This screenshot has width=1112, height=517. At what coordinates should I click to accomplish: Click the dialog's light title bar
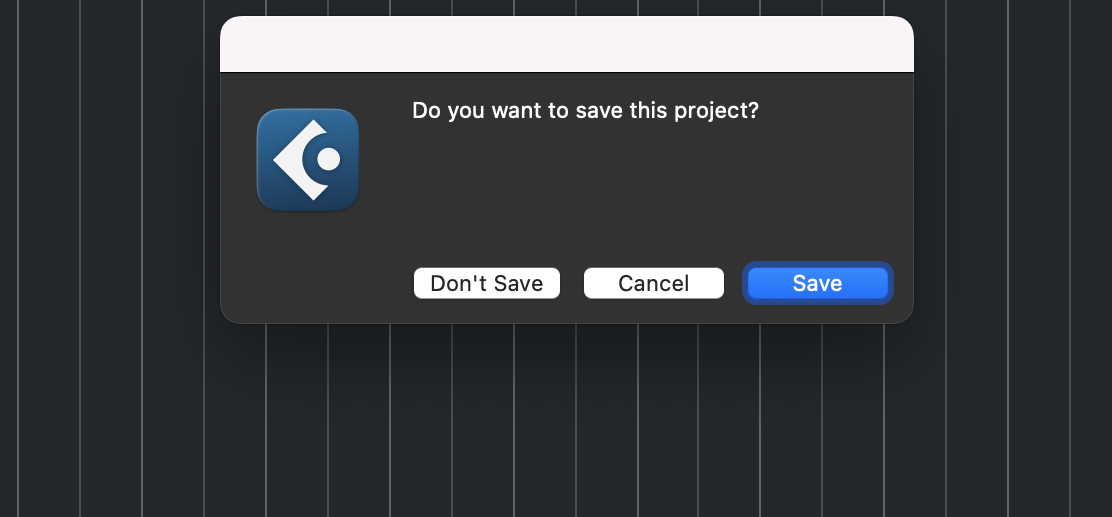[x=566, y=45]
